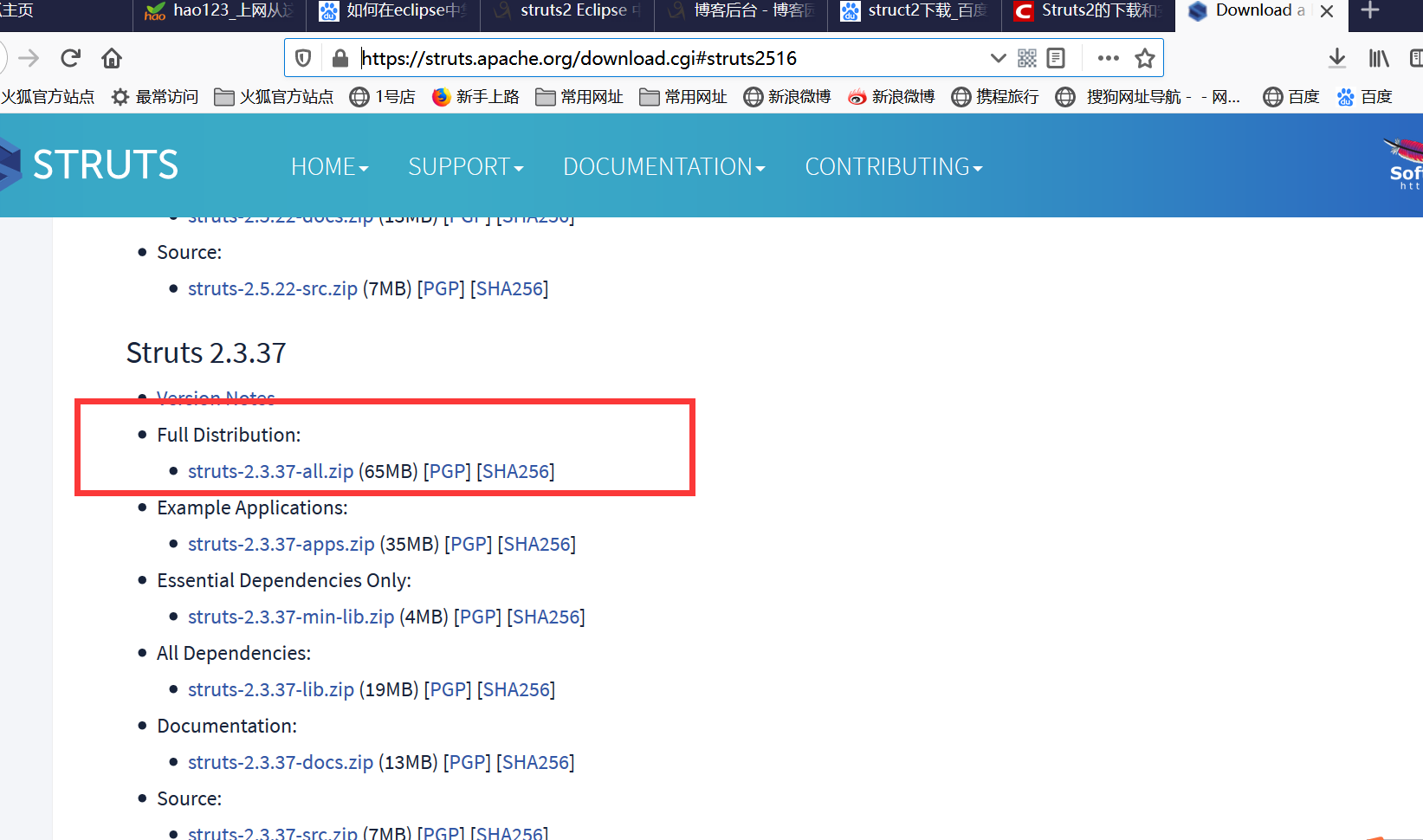
Task: Open PGP signature for struts-2.3.37-apps.zip
Action: click(469, 544)
